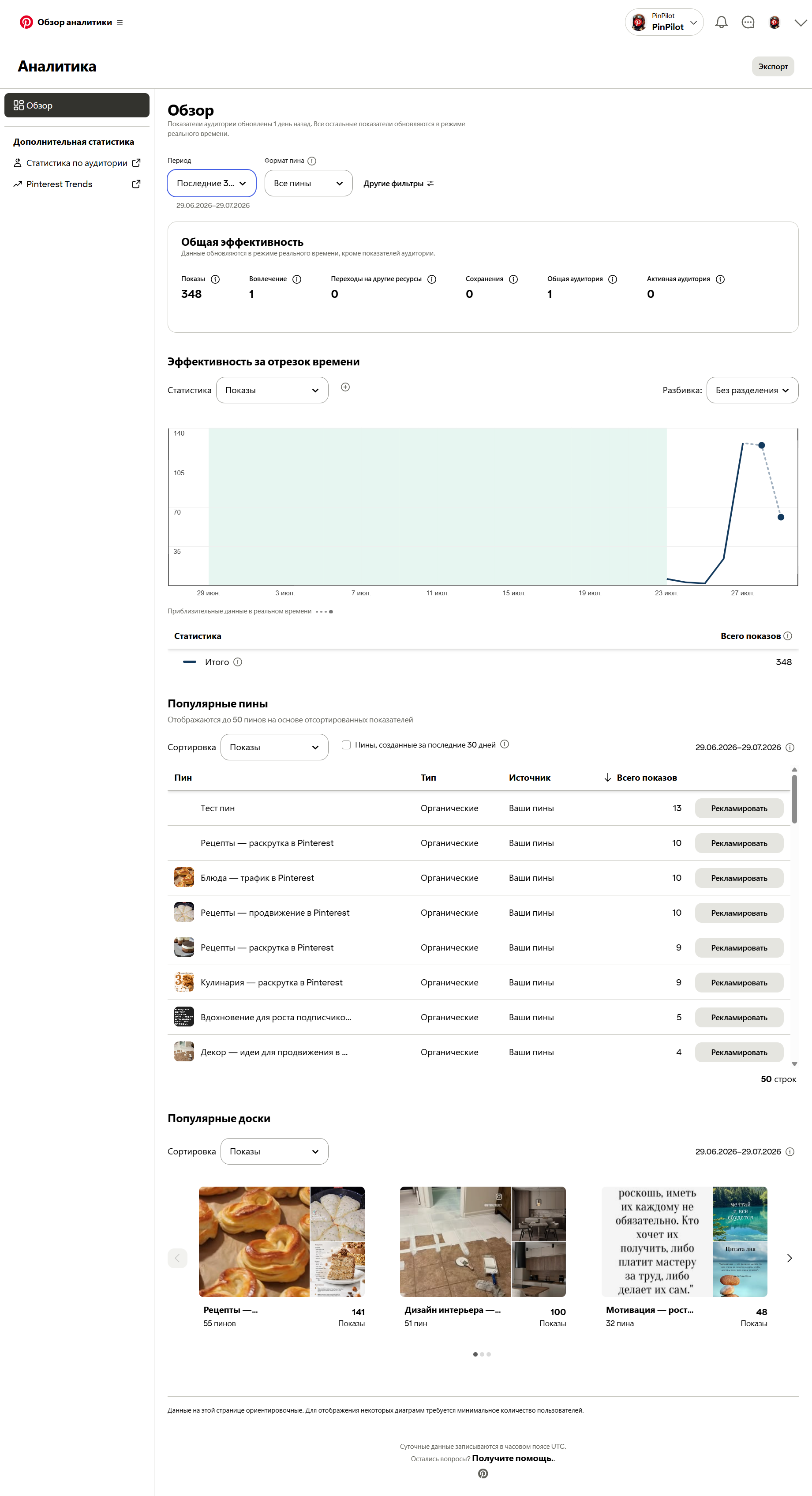Click external-link icon beside Pinterest Trends
This screenshot has width=812, height=1496.
pos(136,184)
